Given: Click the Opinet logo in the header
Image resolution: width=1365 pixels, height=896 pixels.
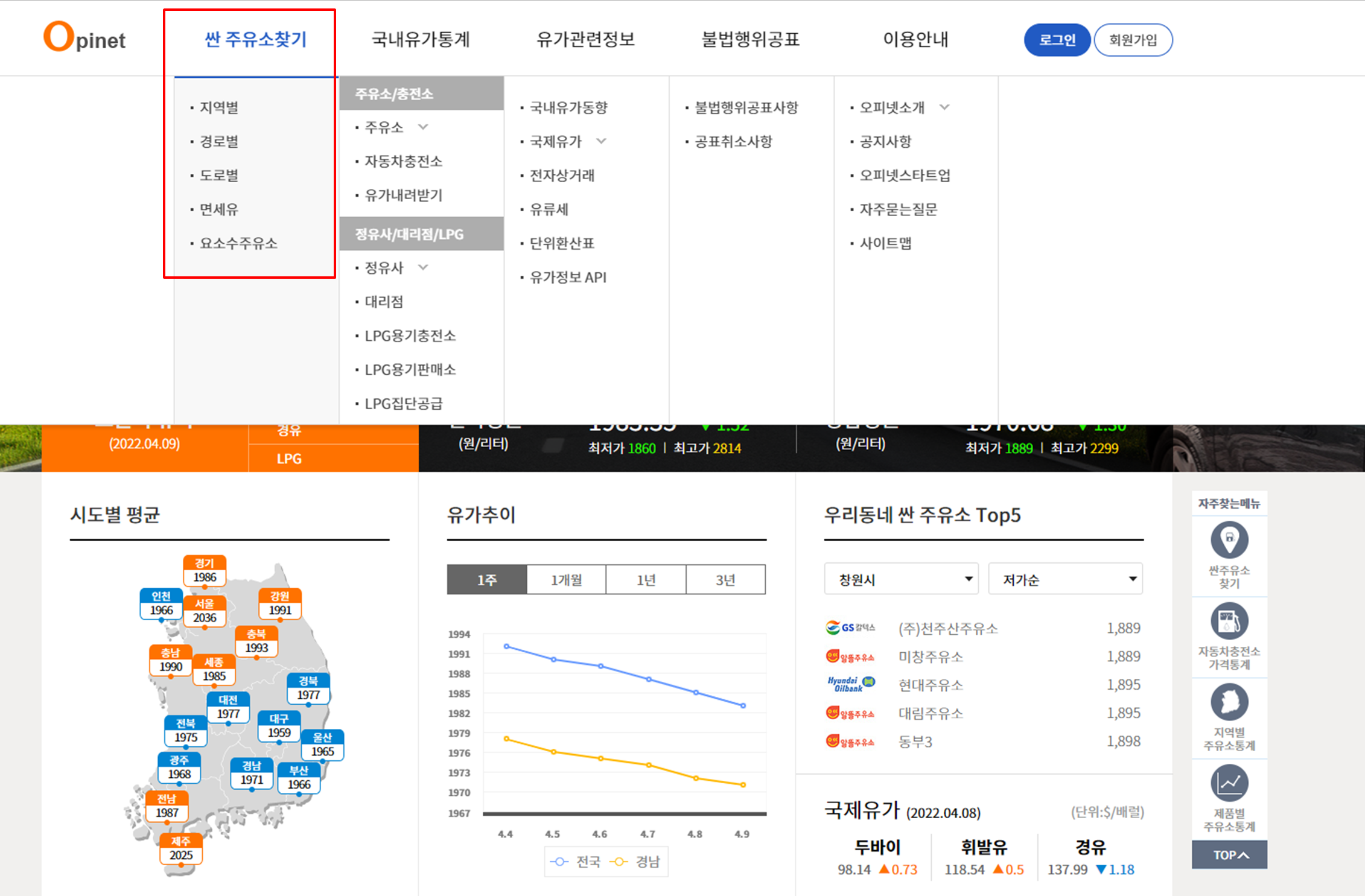Looking at the screenshot, I should 84,37.
